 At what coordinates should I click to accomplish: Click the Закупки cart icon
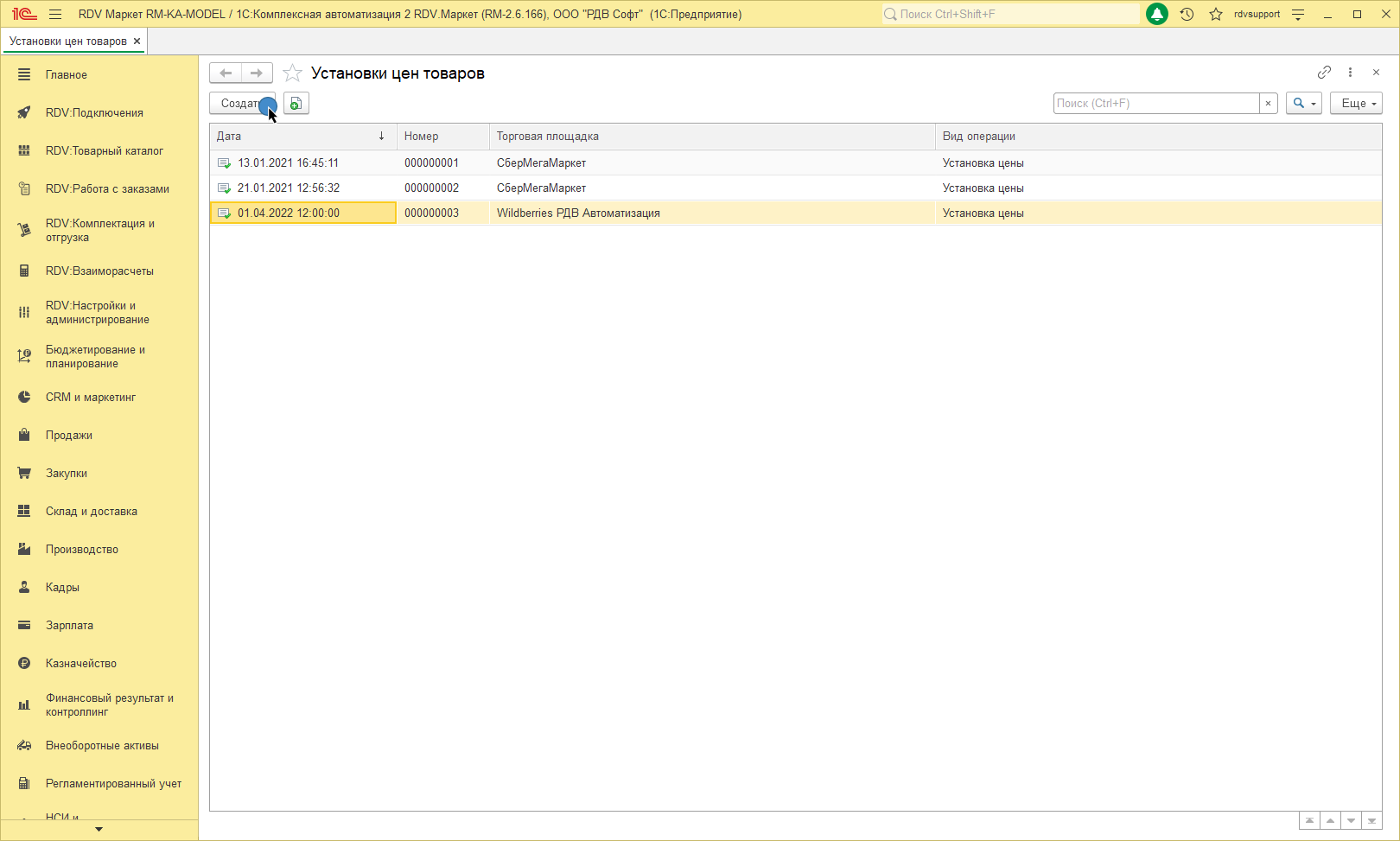(24, 474)
